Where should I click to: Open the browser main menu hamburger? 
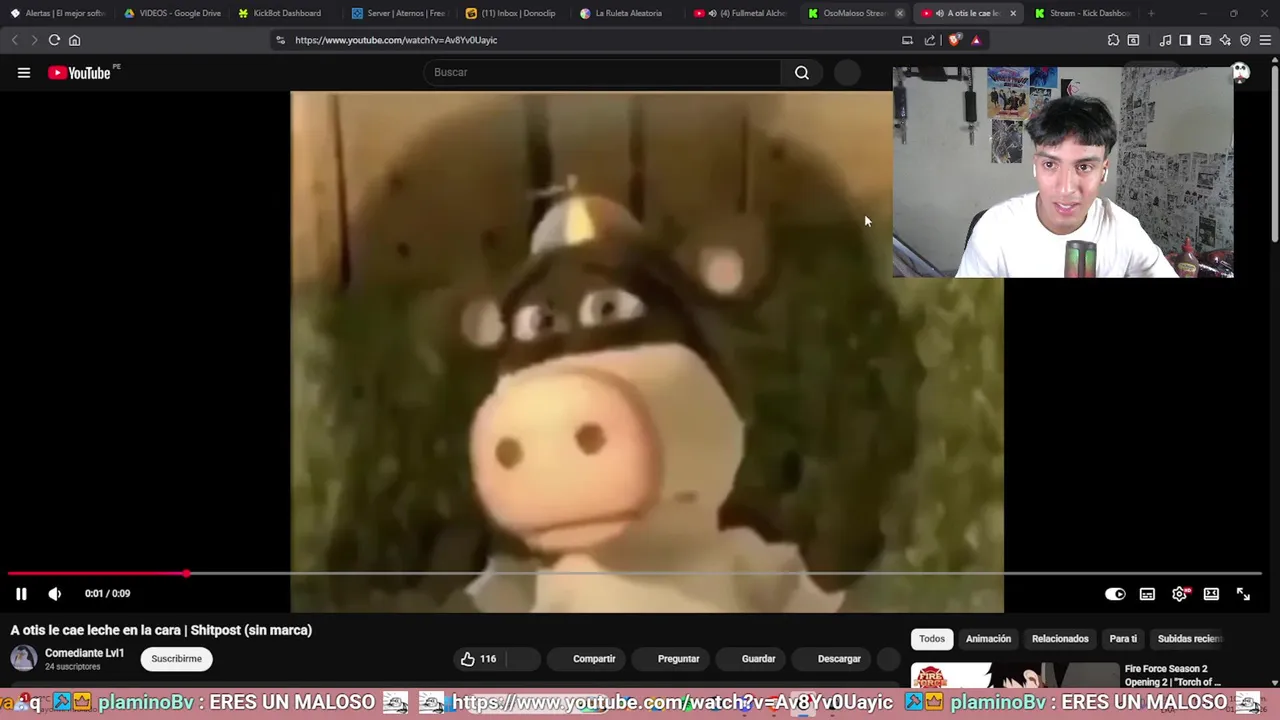(x=1266, y=40)
